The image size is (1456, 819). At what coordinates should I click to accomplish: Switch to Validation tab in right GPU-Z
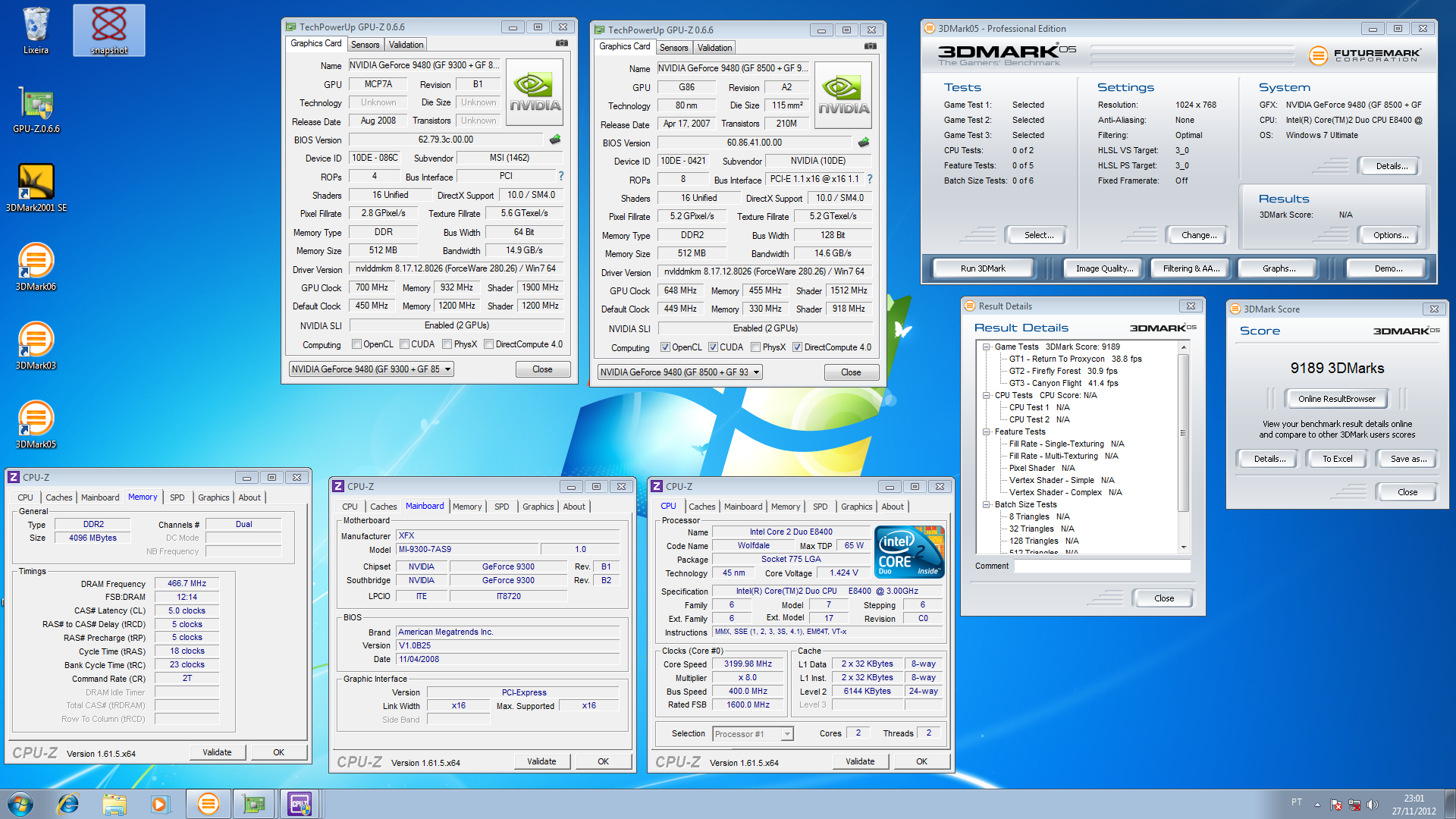(715, 48)
